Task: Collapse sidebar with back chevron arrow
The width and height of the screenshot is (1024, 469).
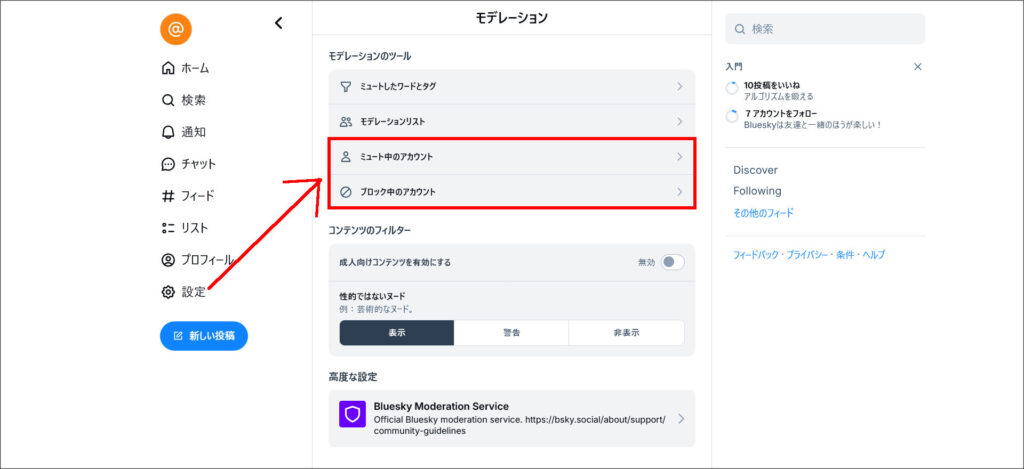Action: (278, 23)
